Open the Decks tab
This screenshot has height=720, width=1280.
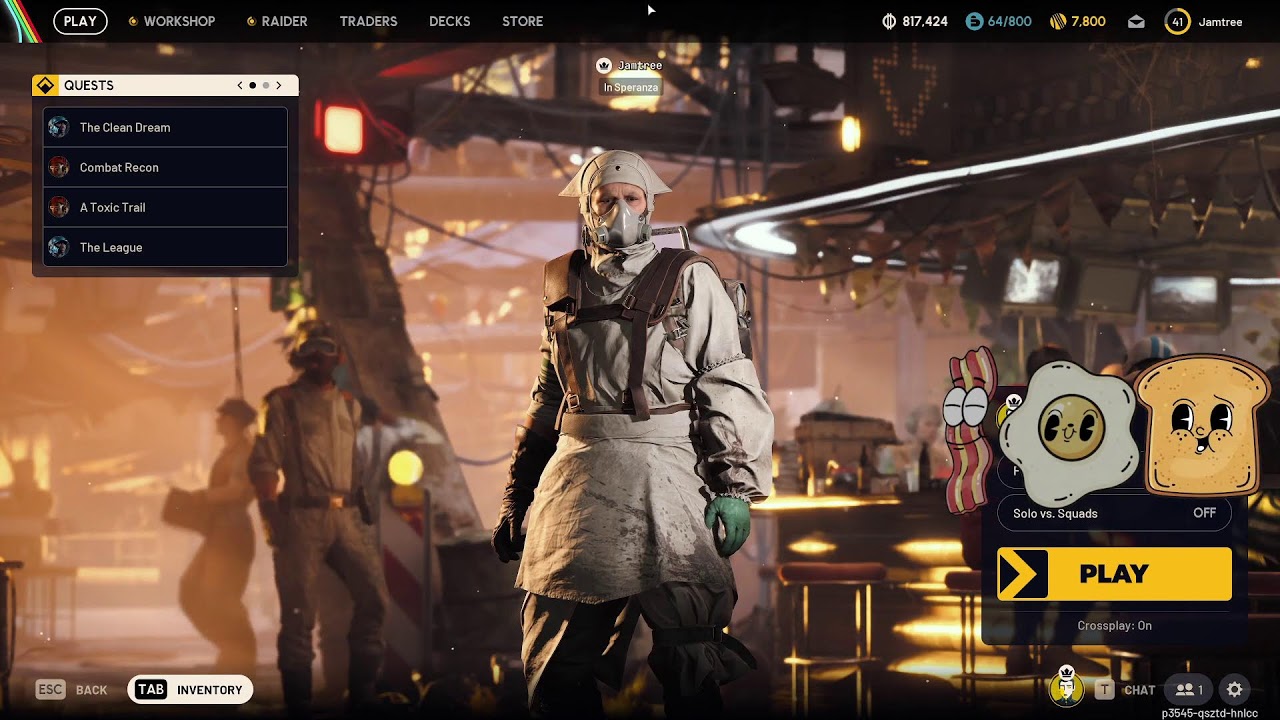click(x=449, y=21)
